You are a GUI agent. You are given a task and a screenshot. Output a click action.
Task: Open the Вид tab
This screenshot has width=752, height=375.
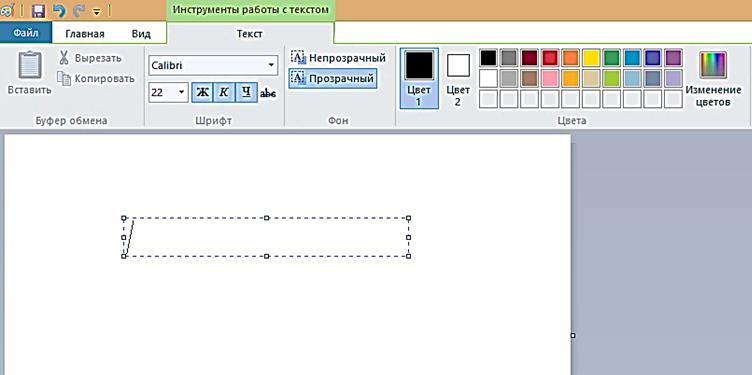[x=141, y=34]
